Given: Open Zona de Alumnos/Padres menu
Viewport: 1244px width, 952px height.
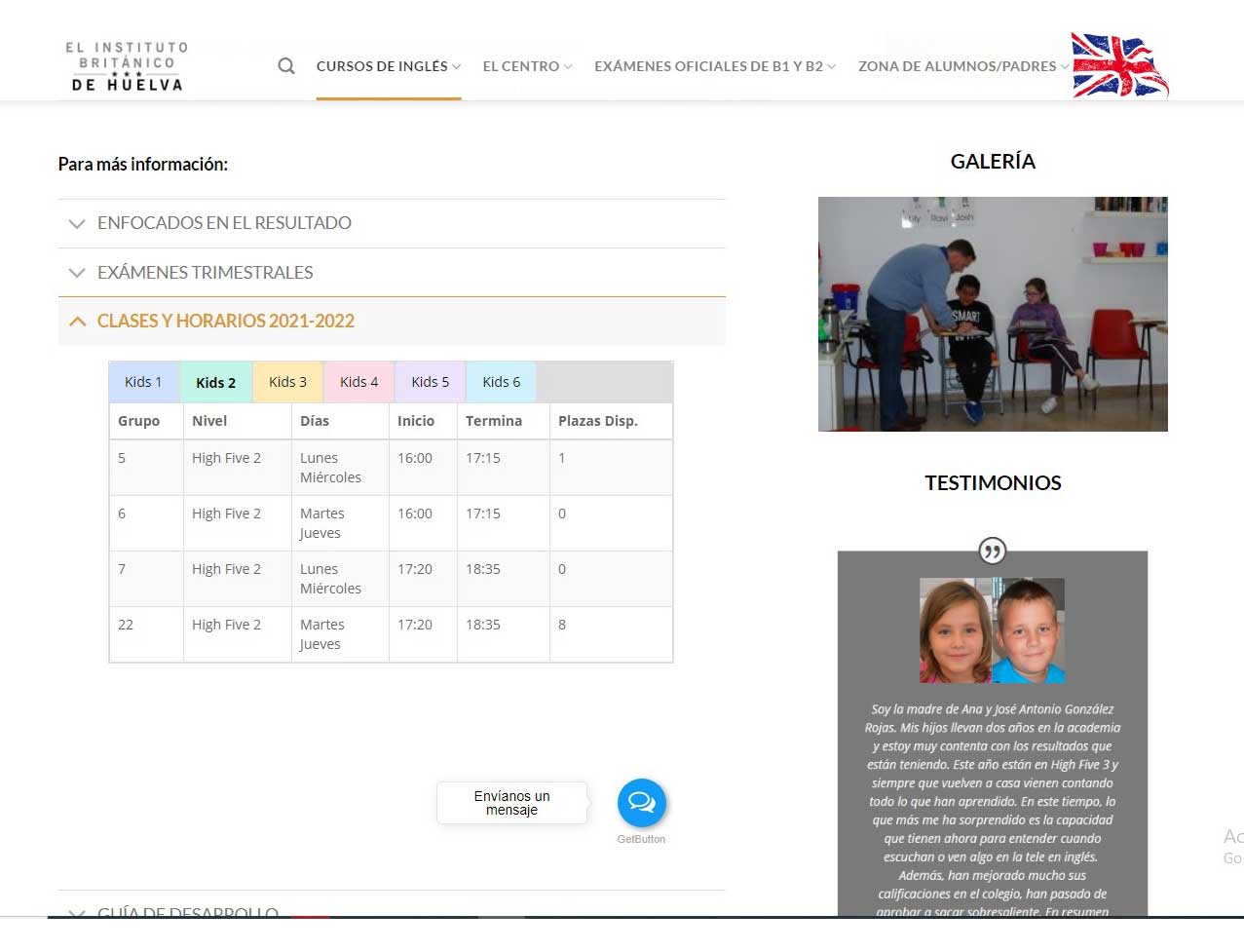Looking at the screenshot, I should click(963, 66).
